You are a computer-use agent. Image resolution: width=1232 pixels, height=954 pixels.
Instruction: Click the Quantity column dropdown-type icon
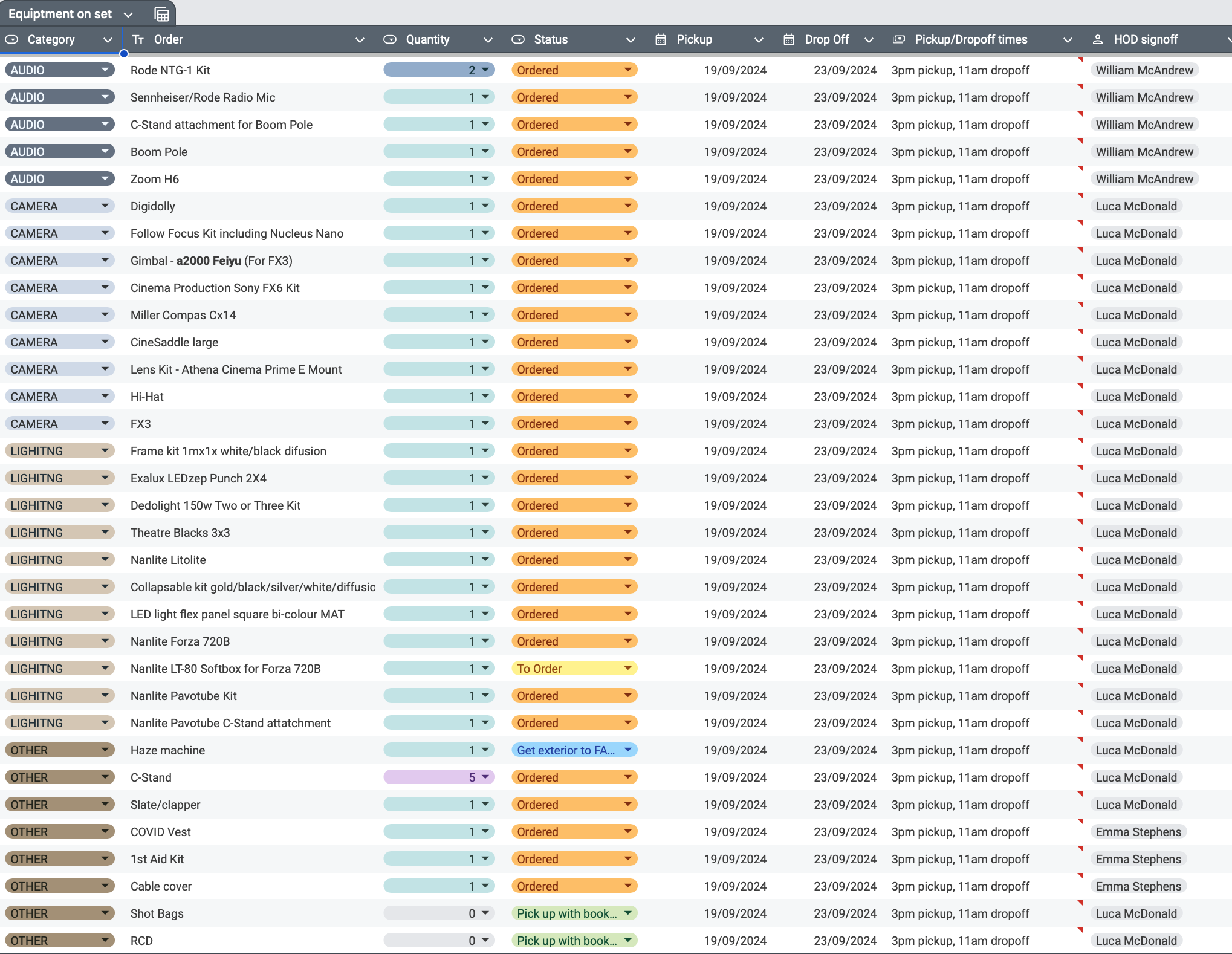[390, 39]
